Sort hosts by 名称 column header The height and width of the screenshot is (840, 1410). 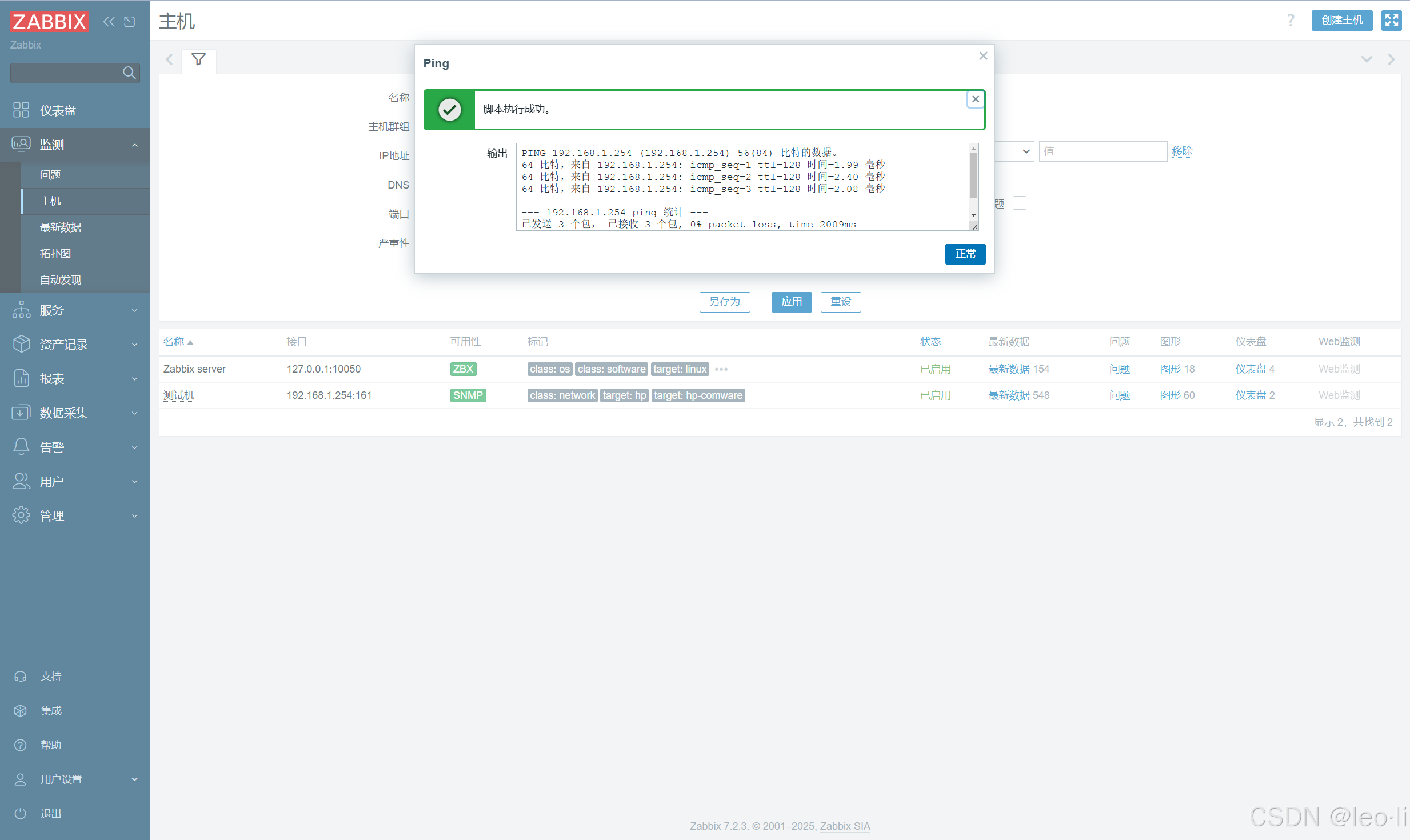174,342
